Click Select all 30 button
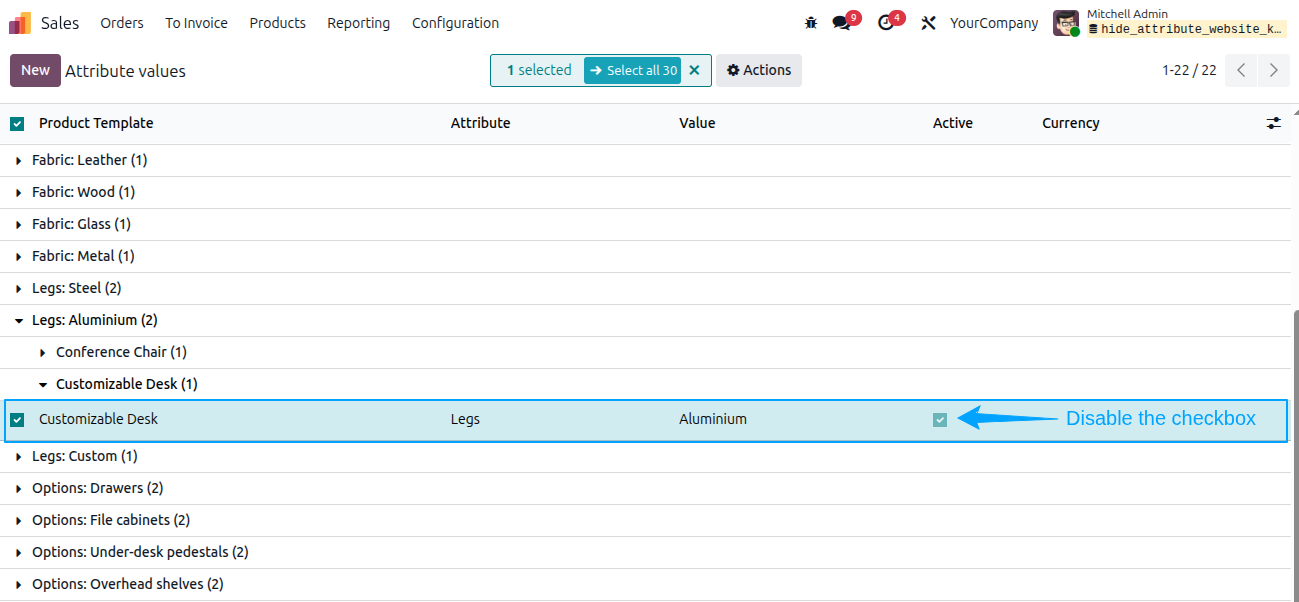The width and height of the screenshot is (1299, 602). 632,70
